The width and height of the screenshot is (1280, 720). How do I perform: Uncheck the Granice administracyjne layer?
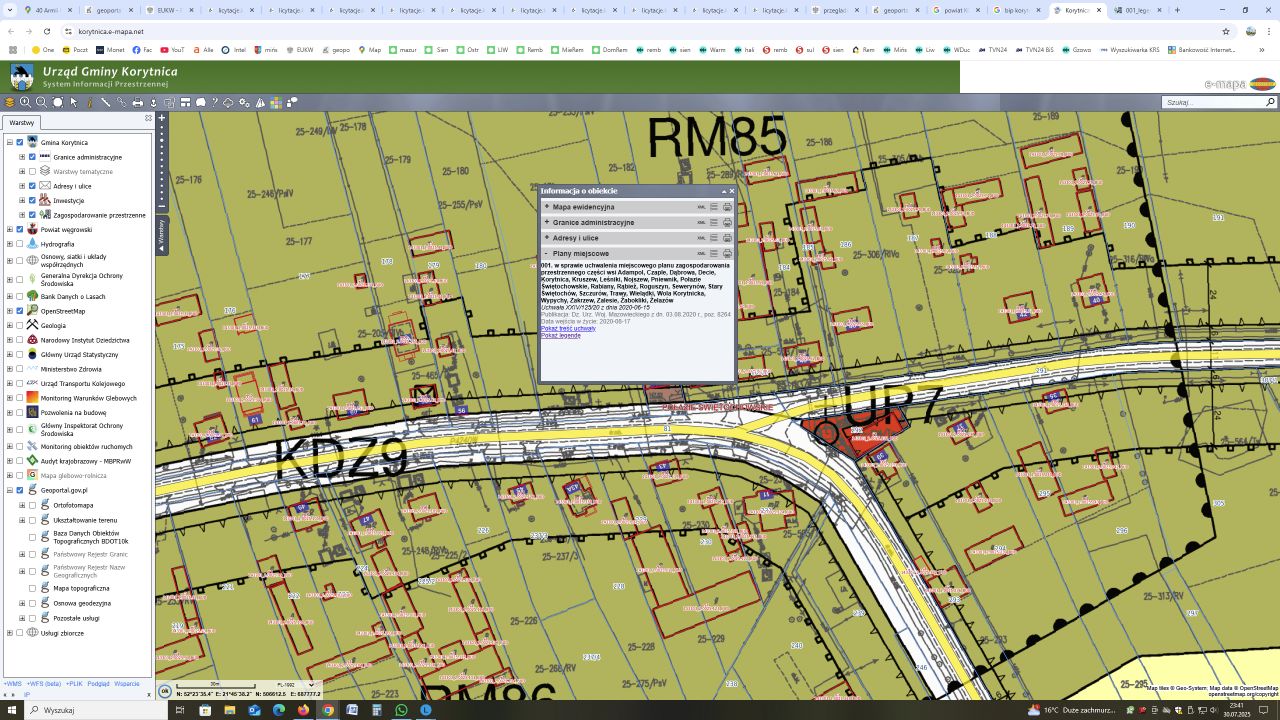point(33,157)
